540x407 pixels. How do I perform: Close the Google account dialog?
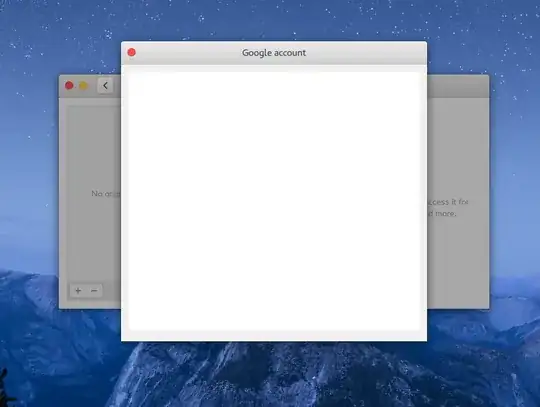132,52
